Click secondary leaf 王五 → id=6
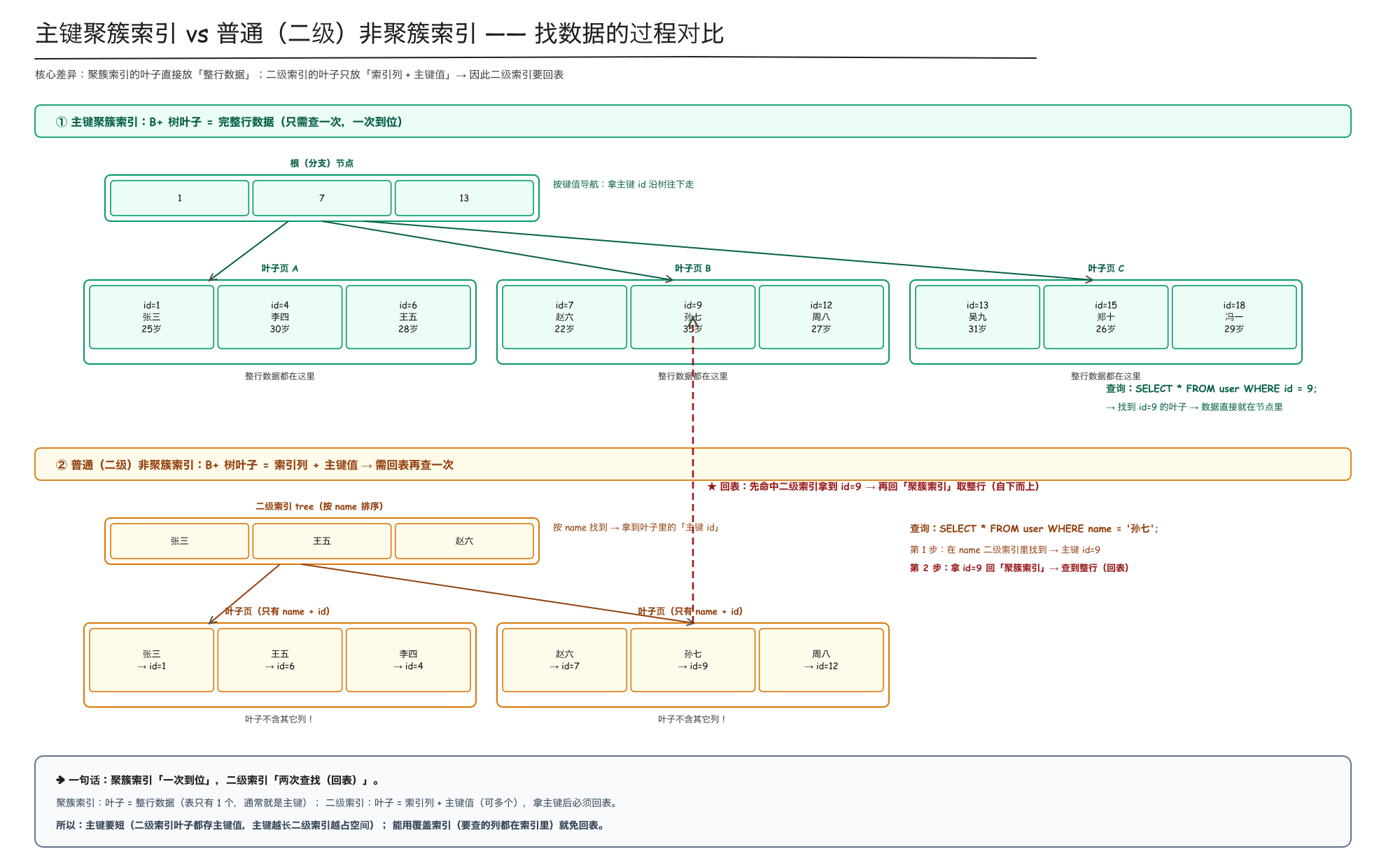 tap(280, 660)
